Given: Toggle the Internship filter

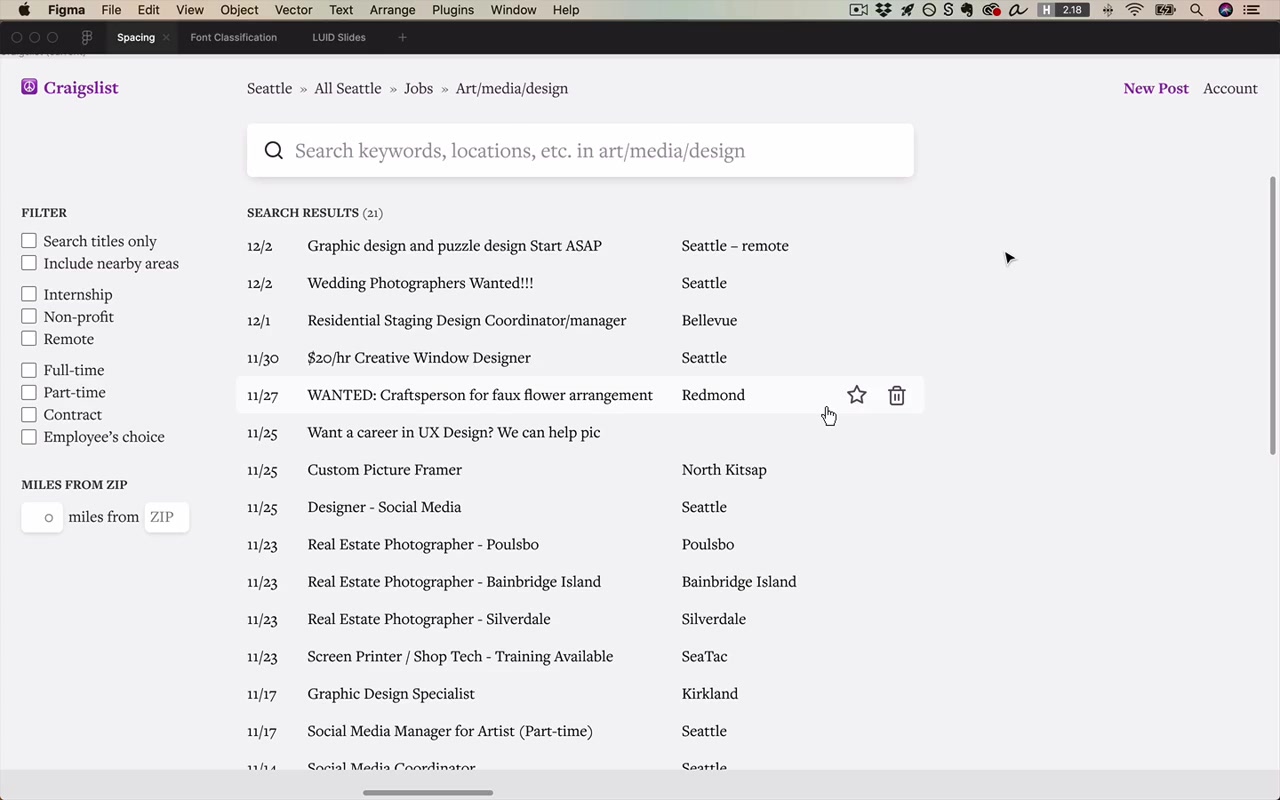Looking at the screenshot, I should click(x=29, y=294).
